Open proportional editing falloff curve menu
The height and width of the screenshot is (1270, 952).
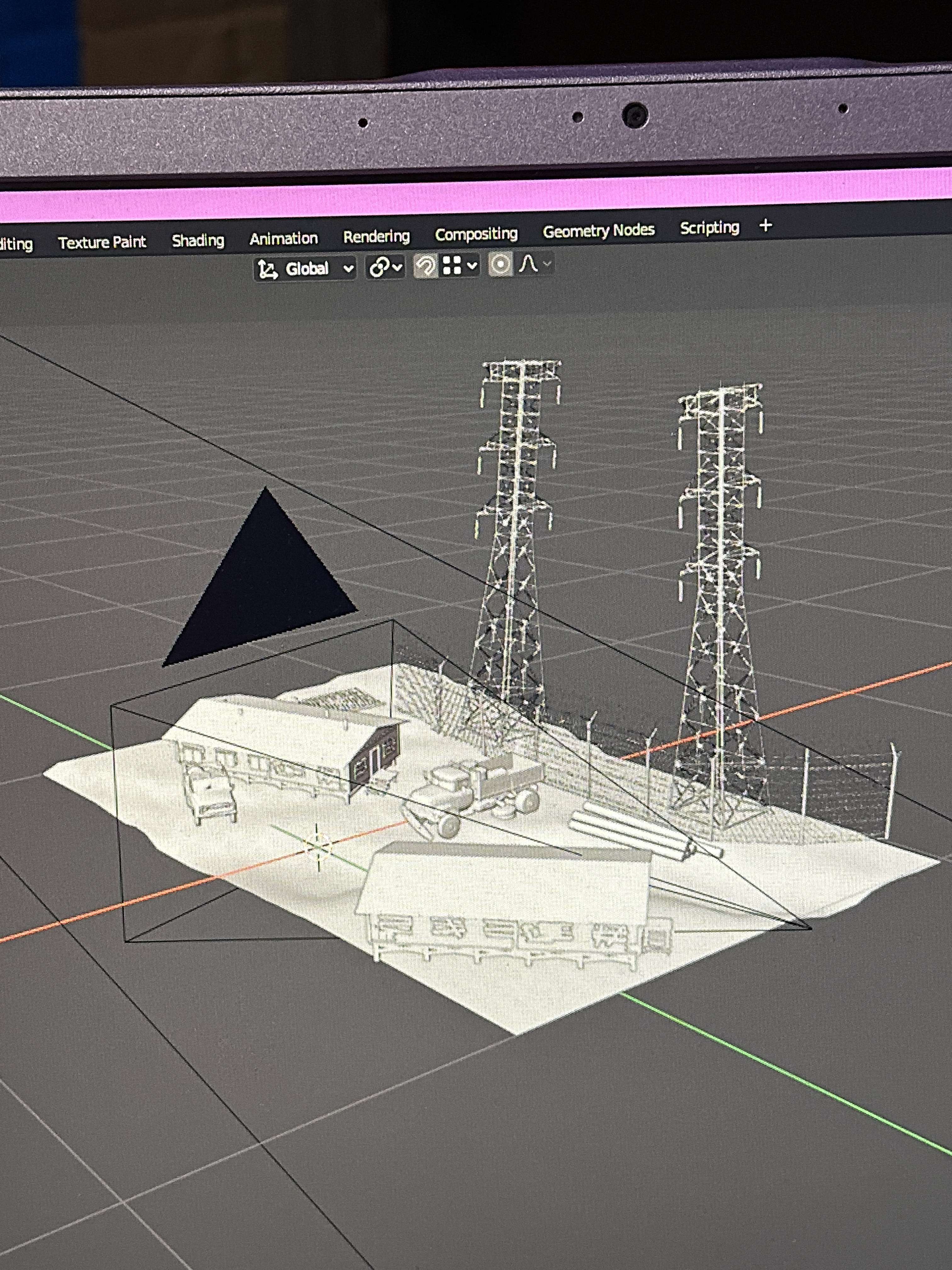(x=535, y=264)
